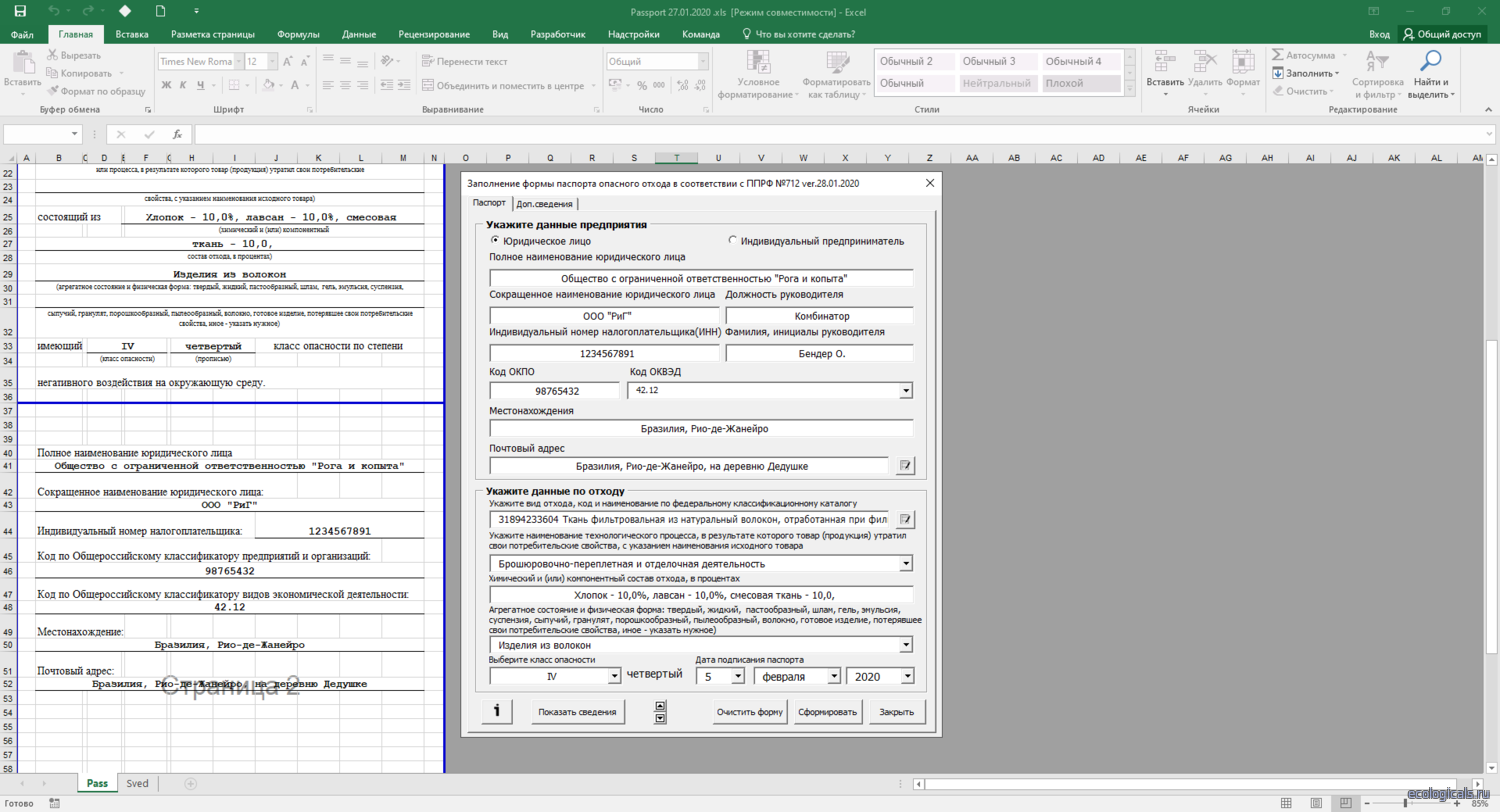Click the Redo arrow in title bar
Screen dimensions: 1500x812
coord(90,11)
